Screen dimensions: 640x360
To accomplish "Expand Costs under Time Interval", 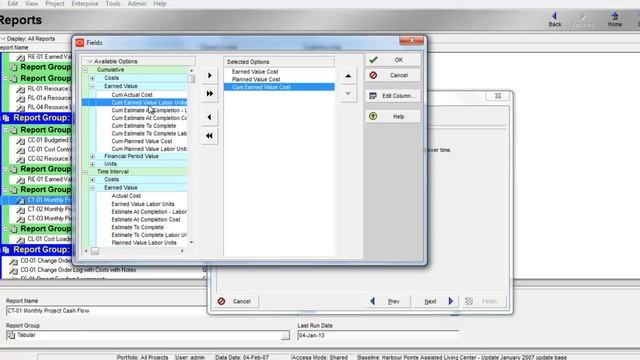I will tap(92, 180).
